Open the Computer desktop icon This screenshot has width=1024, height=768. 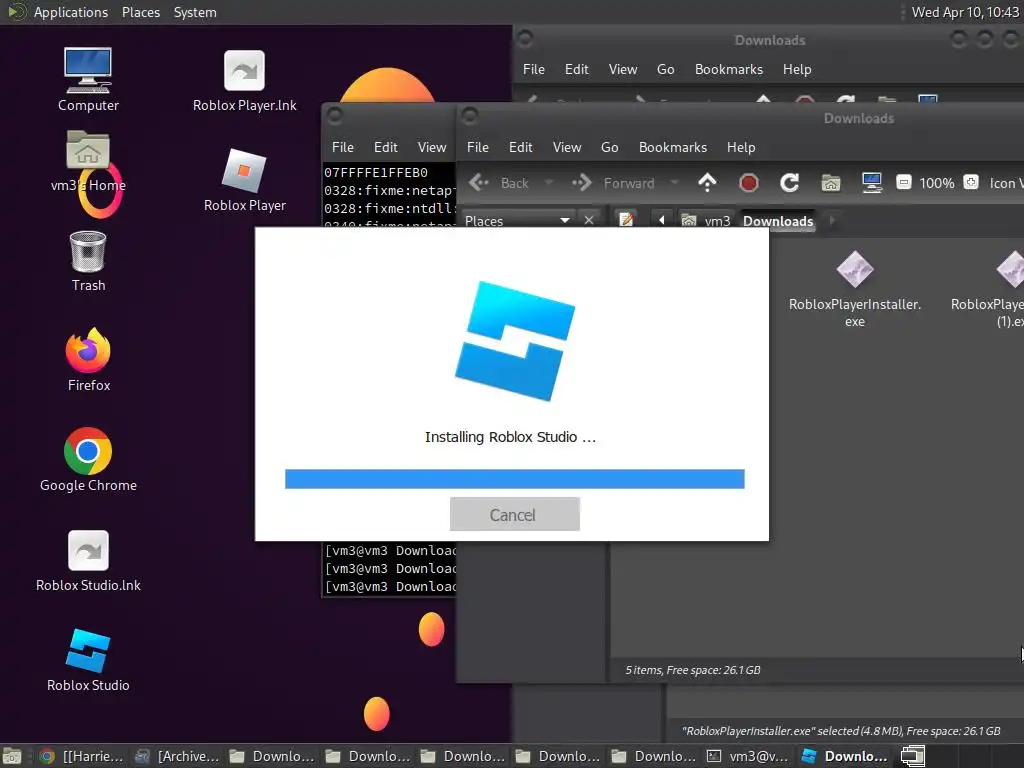pyautogui.click(x=88, y=79)
